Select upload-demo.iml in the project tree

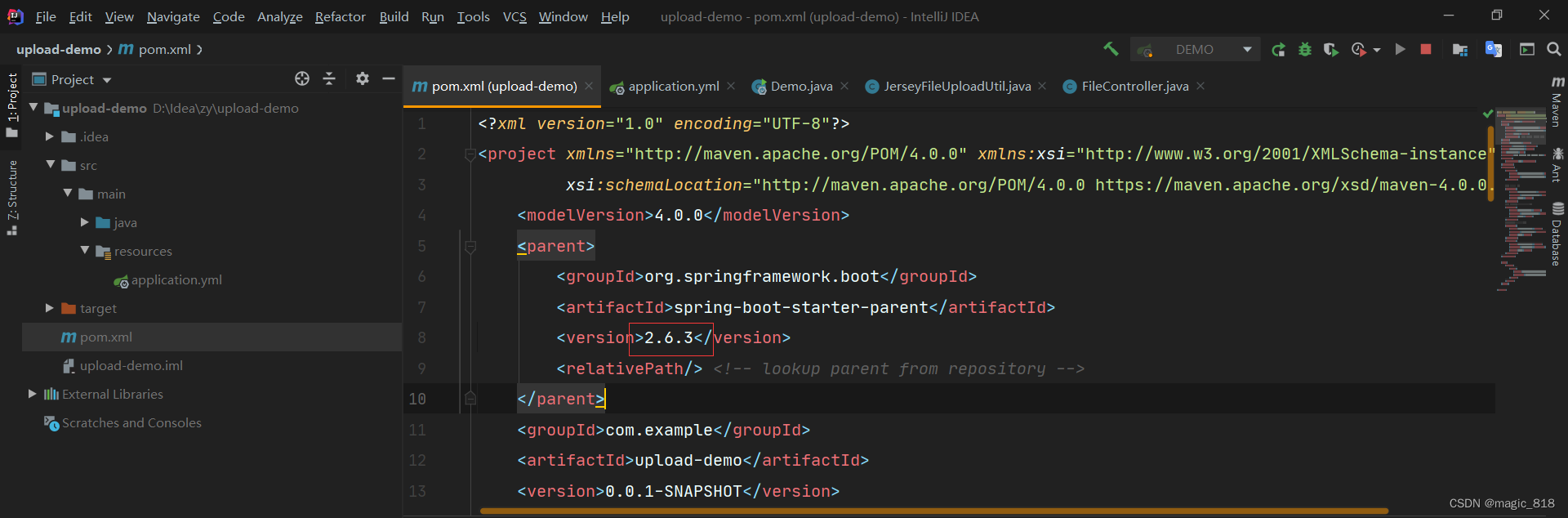point(131,366)
